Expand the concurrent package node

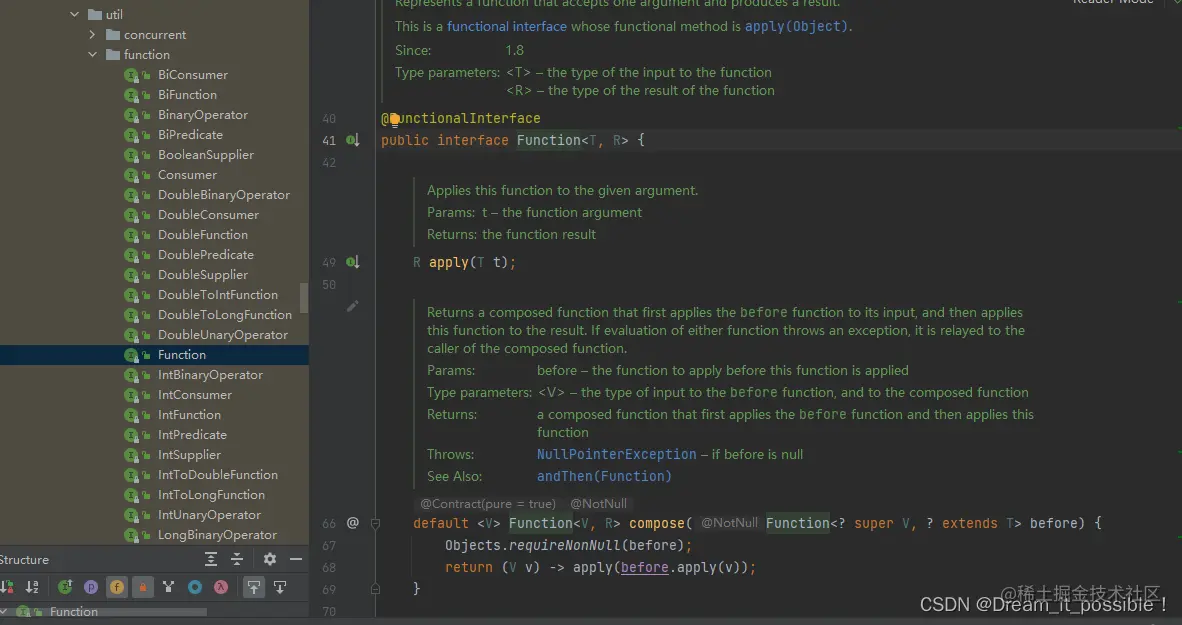click(92, 34)
